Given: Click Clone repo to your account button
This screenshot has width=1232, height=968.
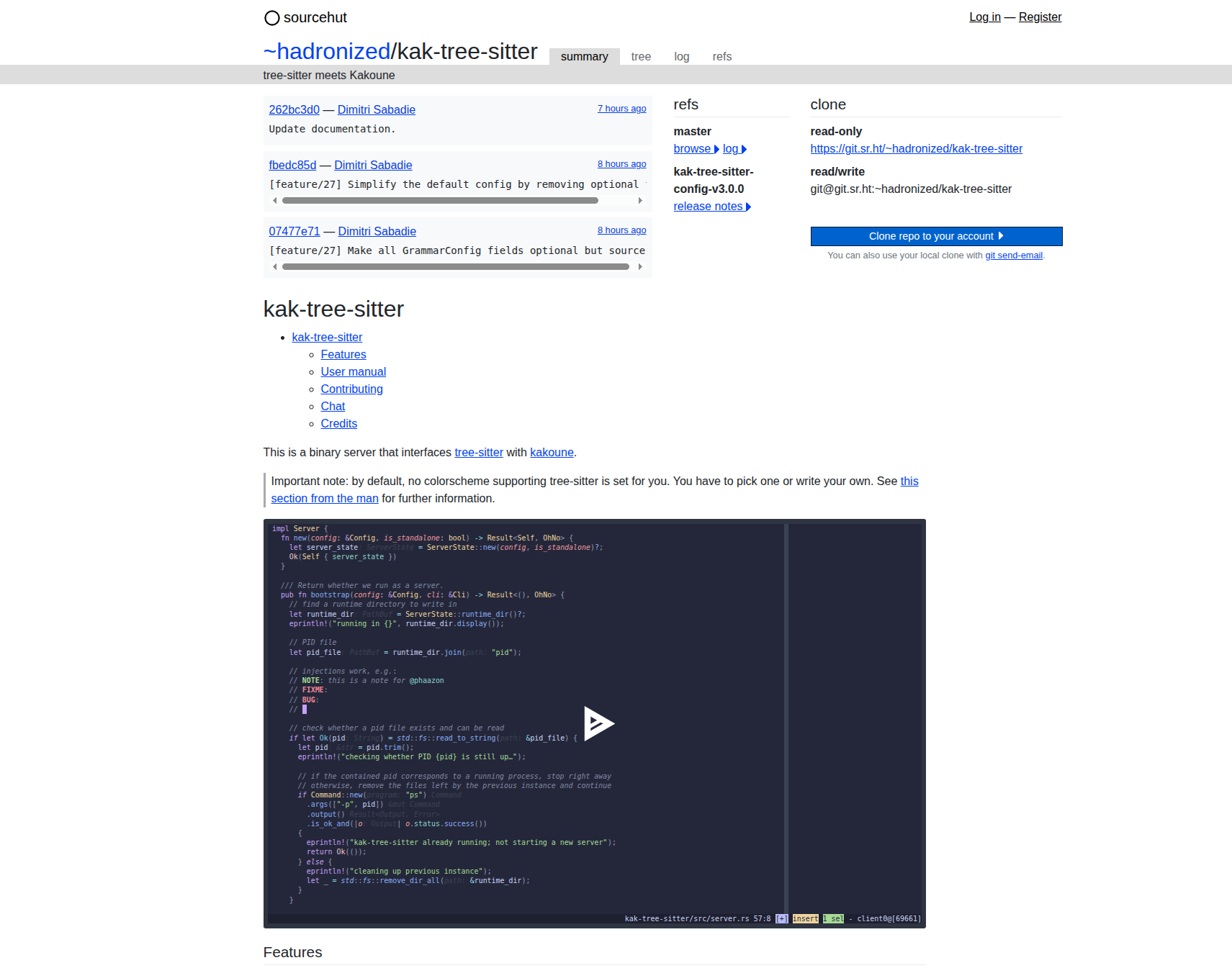Looking at the screenshot, I should click(x=936, y=236).
